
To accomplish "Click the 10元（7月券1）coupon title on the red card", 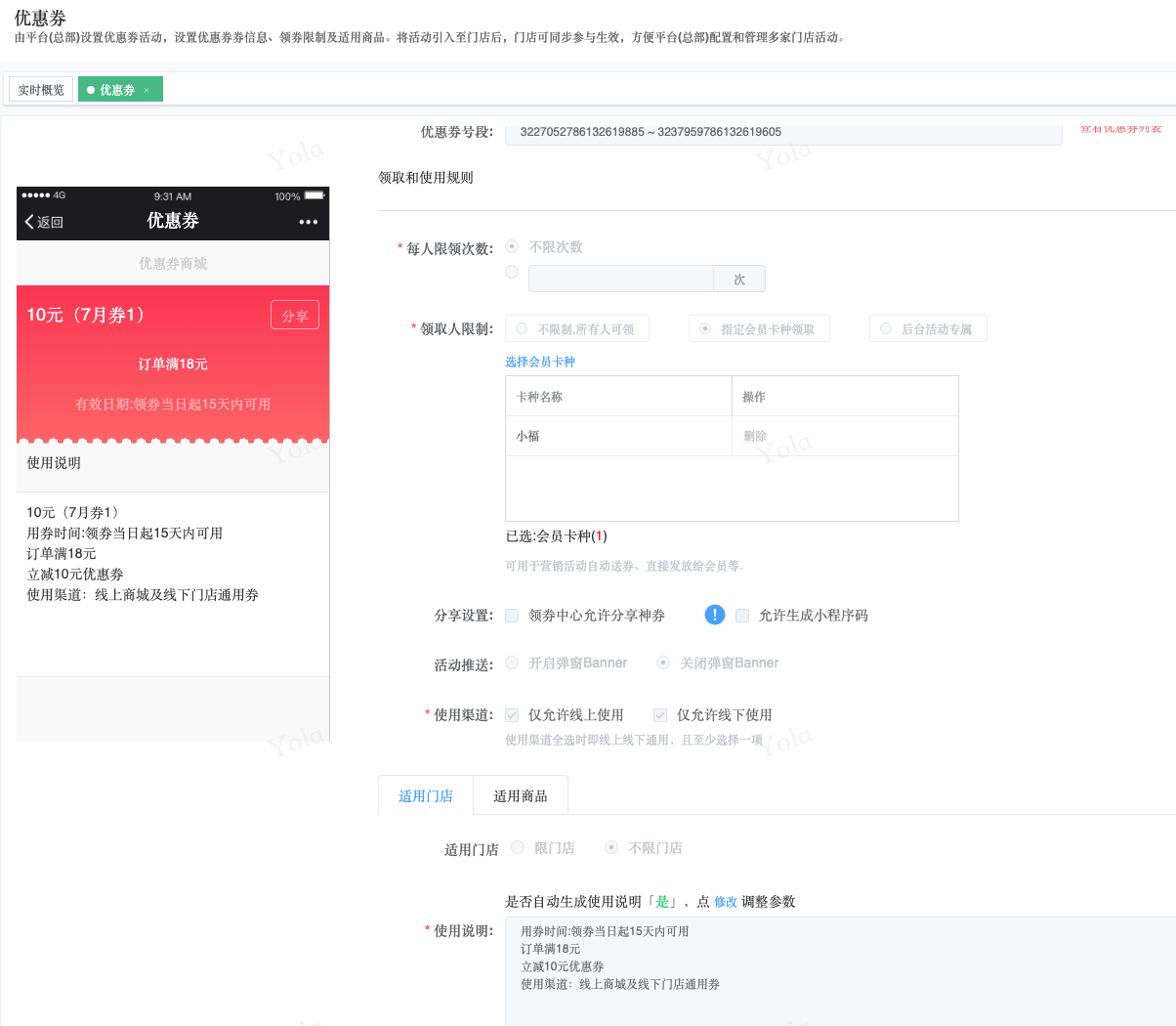I will pos(88,315).
